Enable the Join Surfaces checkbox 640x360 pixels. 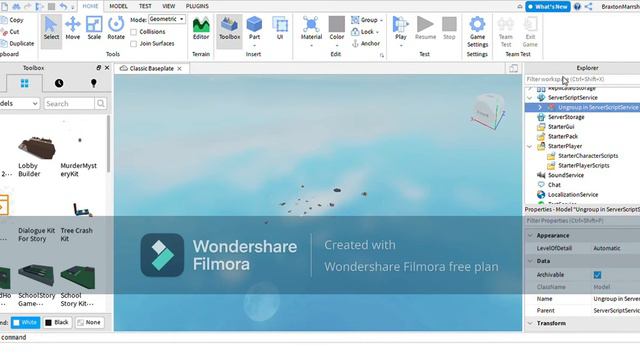pyautogui.click(x=133, y=44)
